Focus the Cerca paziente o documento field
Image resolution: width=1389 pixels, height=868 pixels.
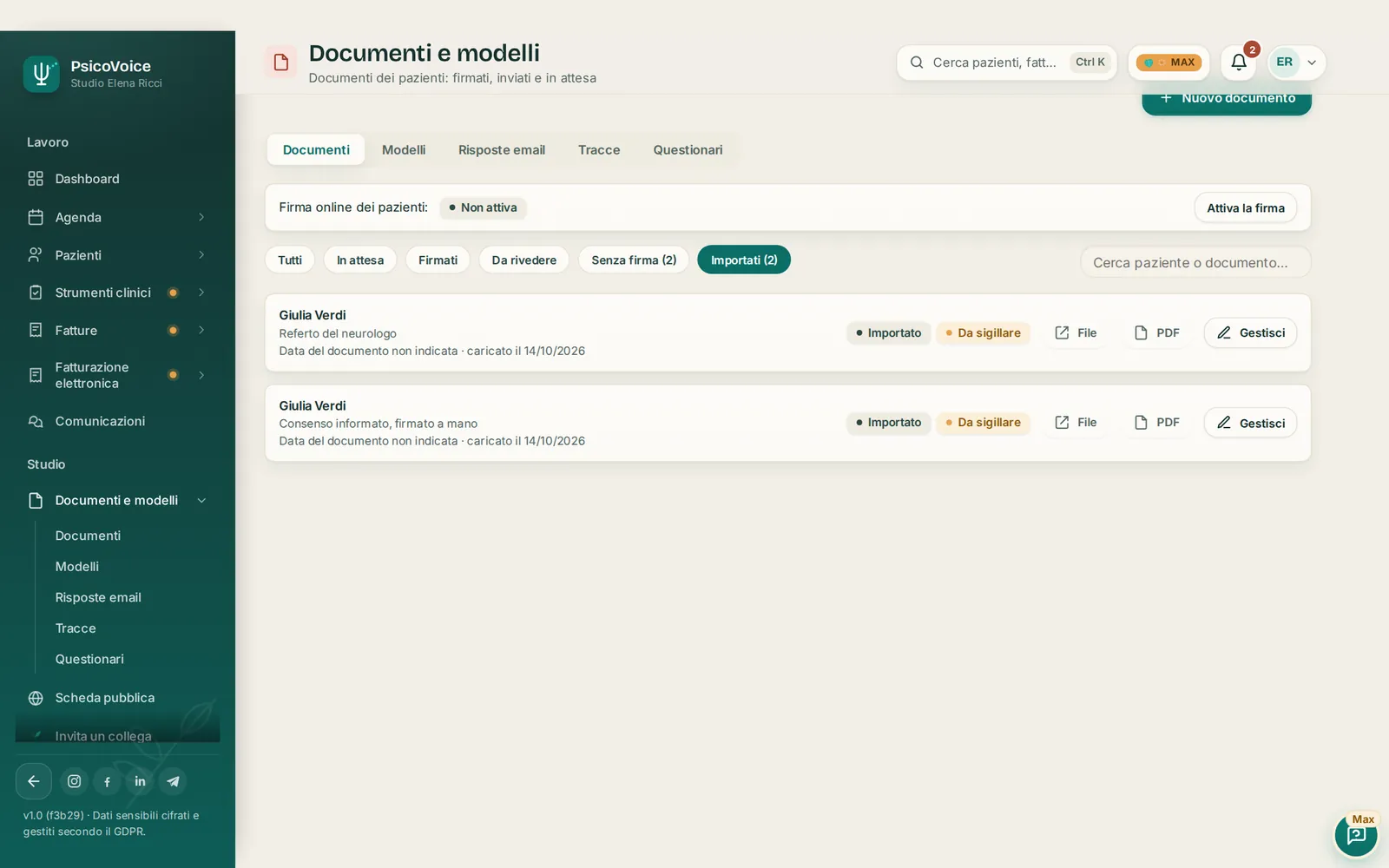(1195, 262)
